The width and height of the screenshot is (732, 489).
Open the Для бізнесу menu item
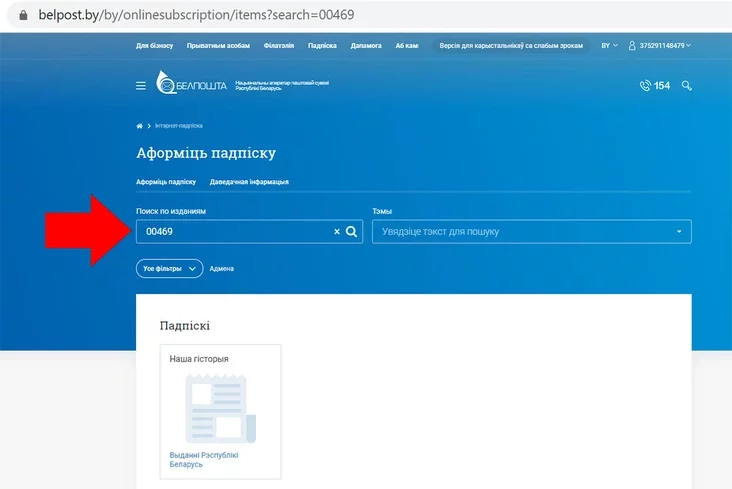(155, 46)
